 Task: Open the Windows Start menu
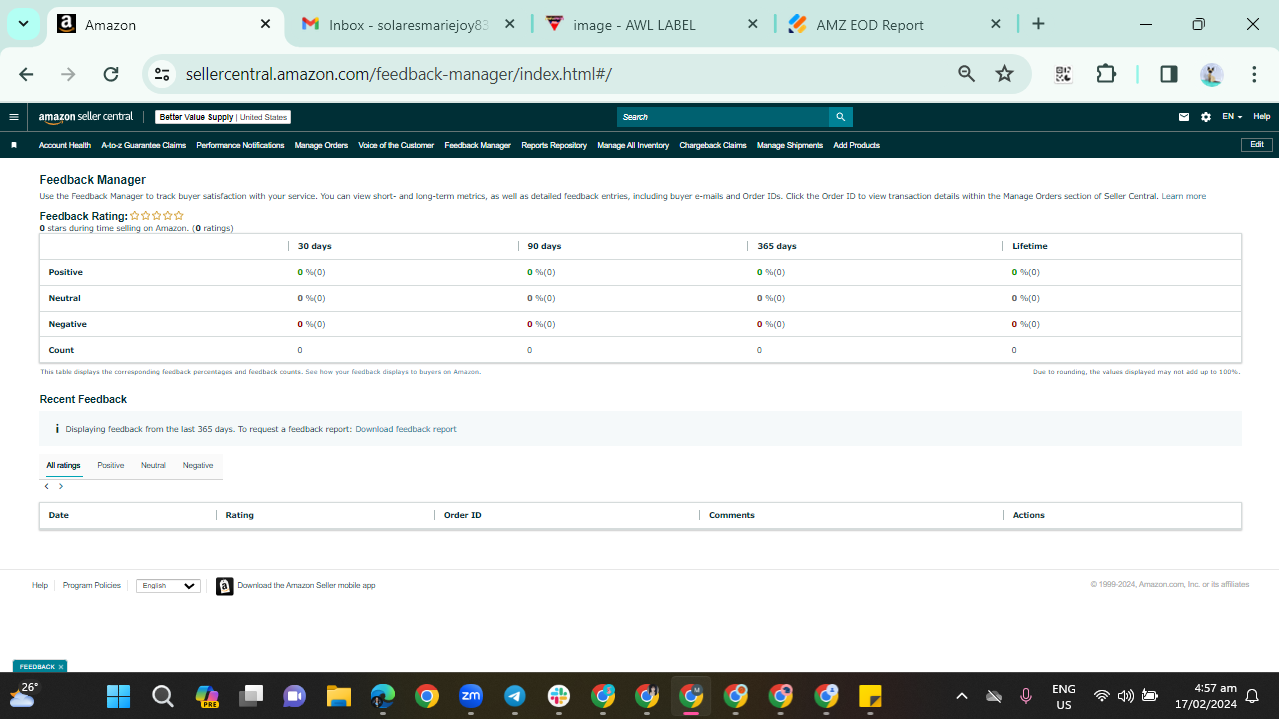click(x=118, y=696)
